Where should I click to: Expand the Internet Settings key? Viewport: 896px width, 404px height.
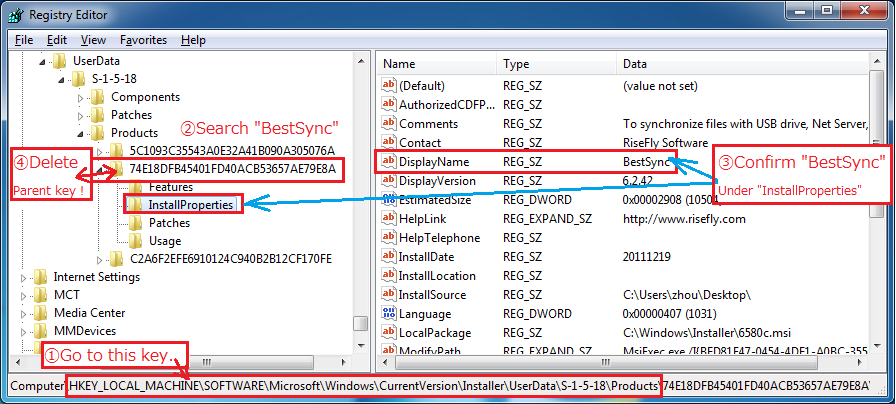(23, 277)
